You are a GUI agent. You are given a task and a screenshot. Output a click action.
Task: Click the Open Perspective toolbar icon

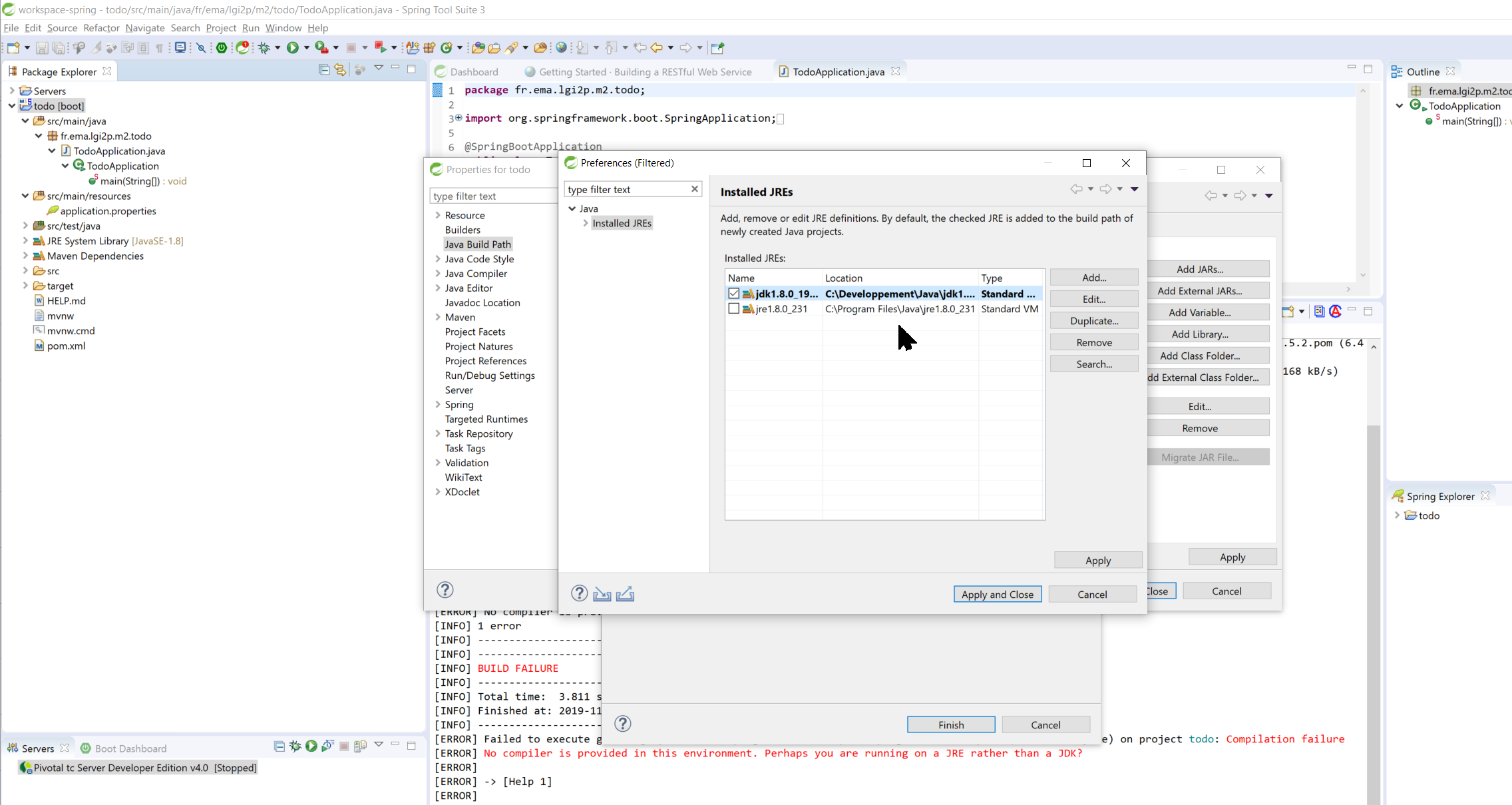[717, 48]
